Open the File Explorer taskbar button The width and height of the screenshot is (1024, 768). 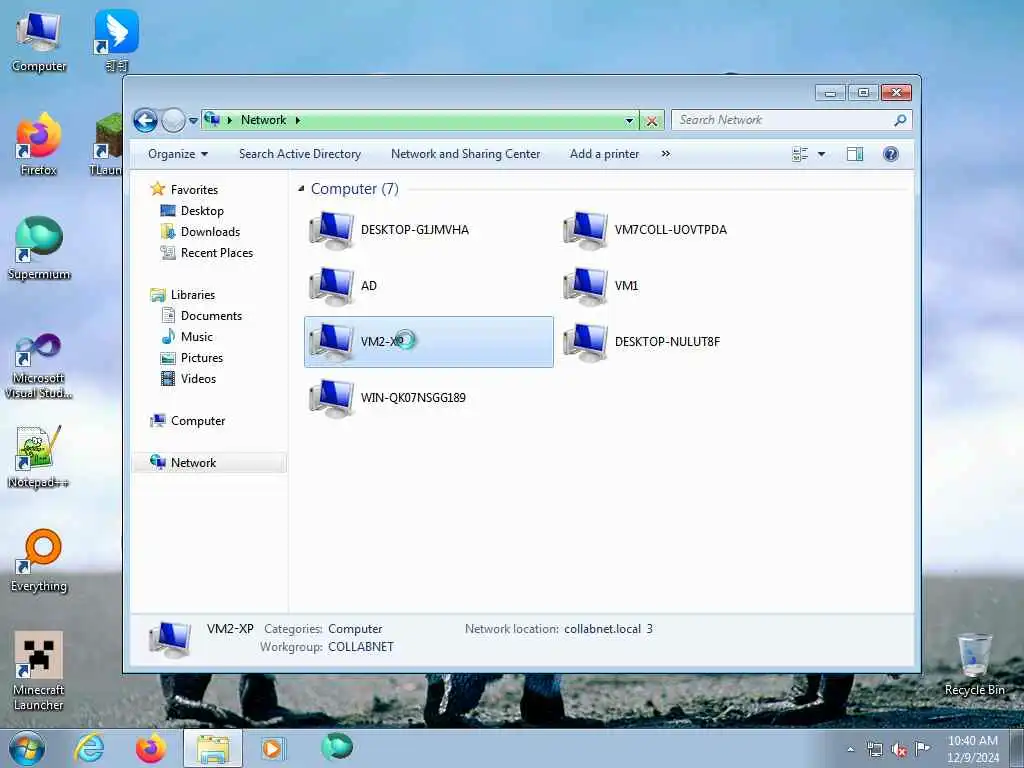(x=213, y=748)
